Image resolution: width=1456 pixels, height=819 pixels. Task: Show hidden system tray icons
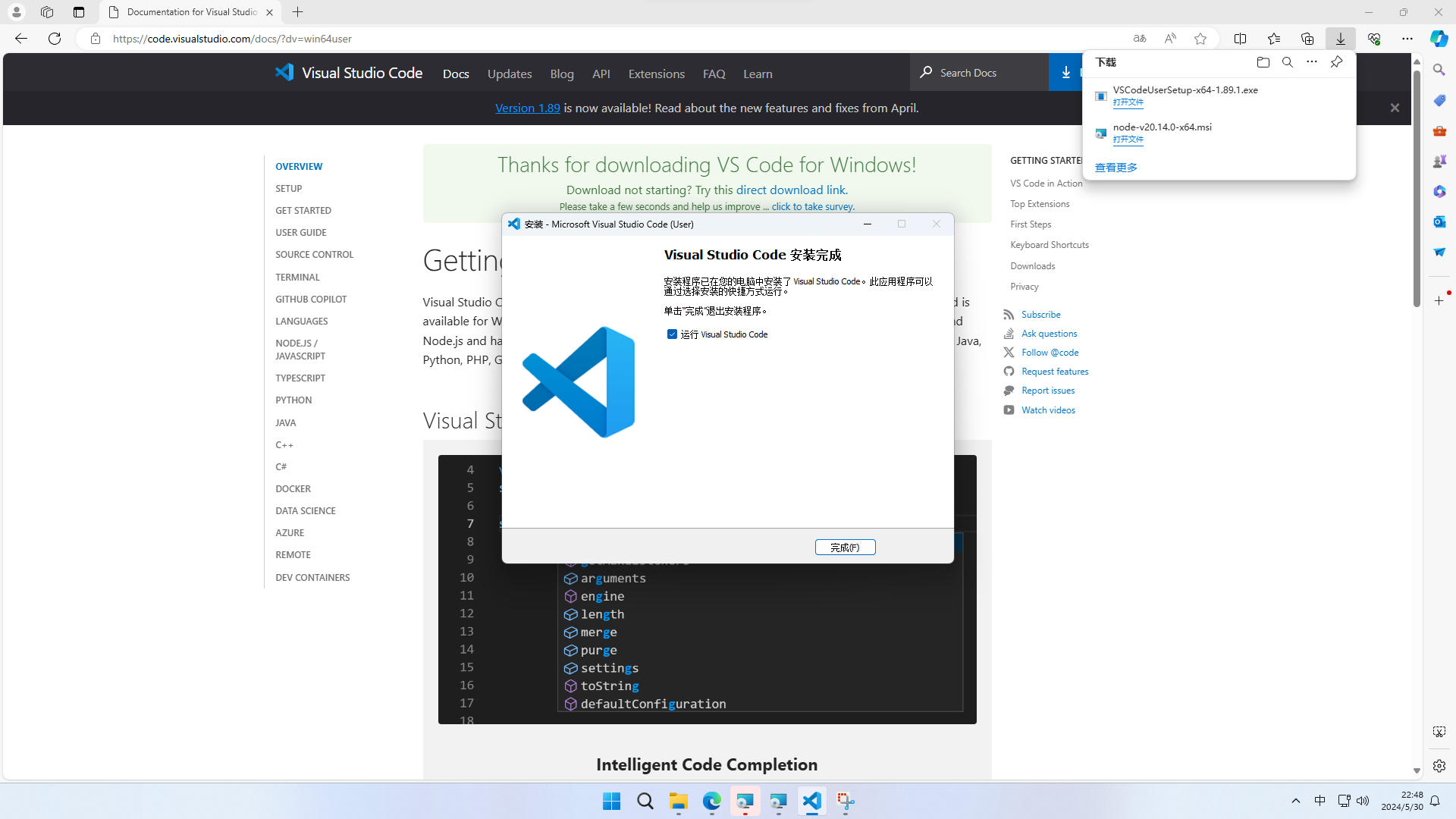1295,801
